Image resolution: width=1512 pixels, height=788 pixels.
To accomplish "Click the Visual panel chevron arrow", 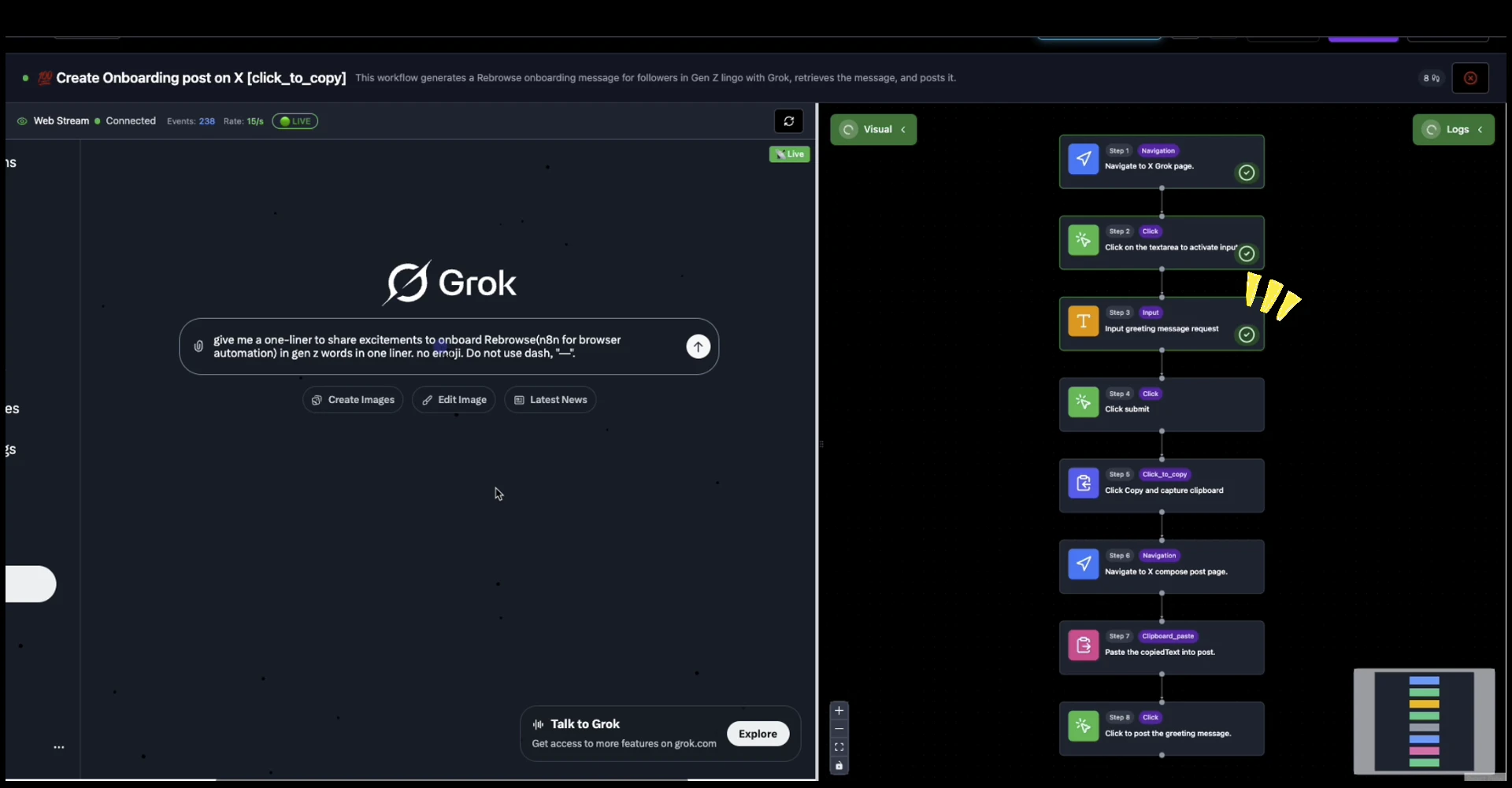I will (903, 129).
